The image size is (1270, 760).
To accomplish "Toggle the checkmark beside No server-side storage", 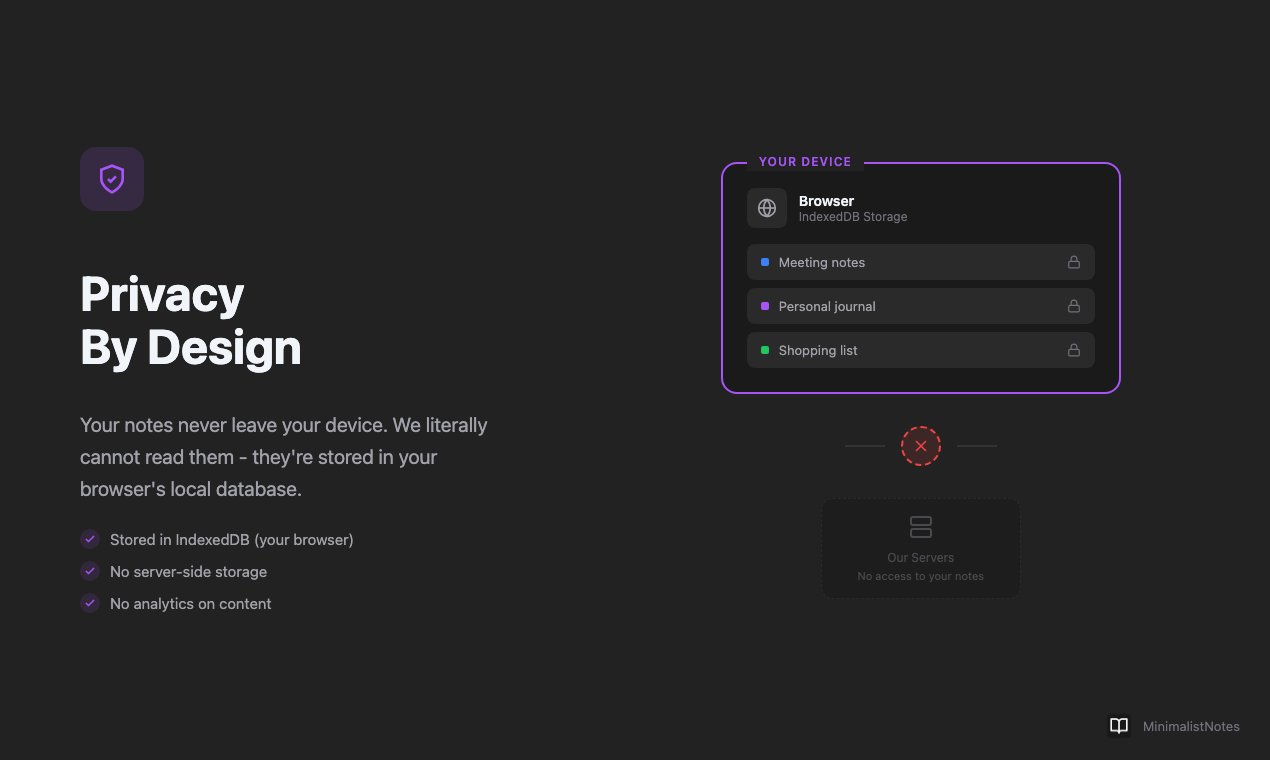I will pyautogui.click(x=89, y=571).
